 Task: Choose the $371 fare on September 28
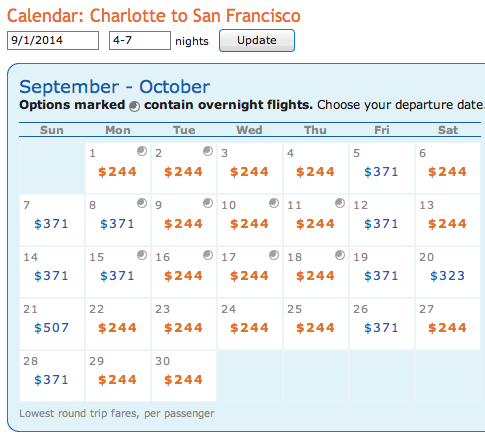[51, 380]
